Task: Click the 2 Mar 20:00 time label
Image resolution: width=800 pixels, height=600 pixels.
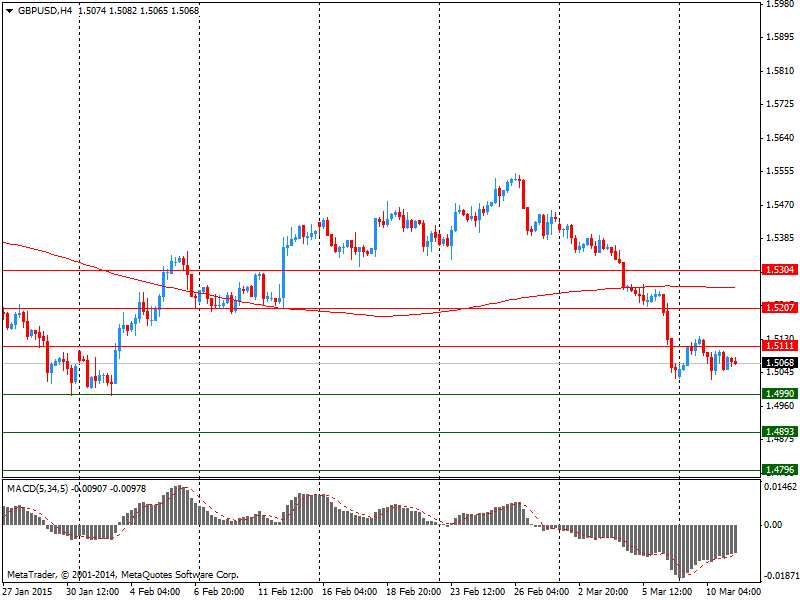Action: (x=603, y=591)
